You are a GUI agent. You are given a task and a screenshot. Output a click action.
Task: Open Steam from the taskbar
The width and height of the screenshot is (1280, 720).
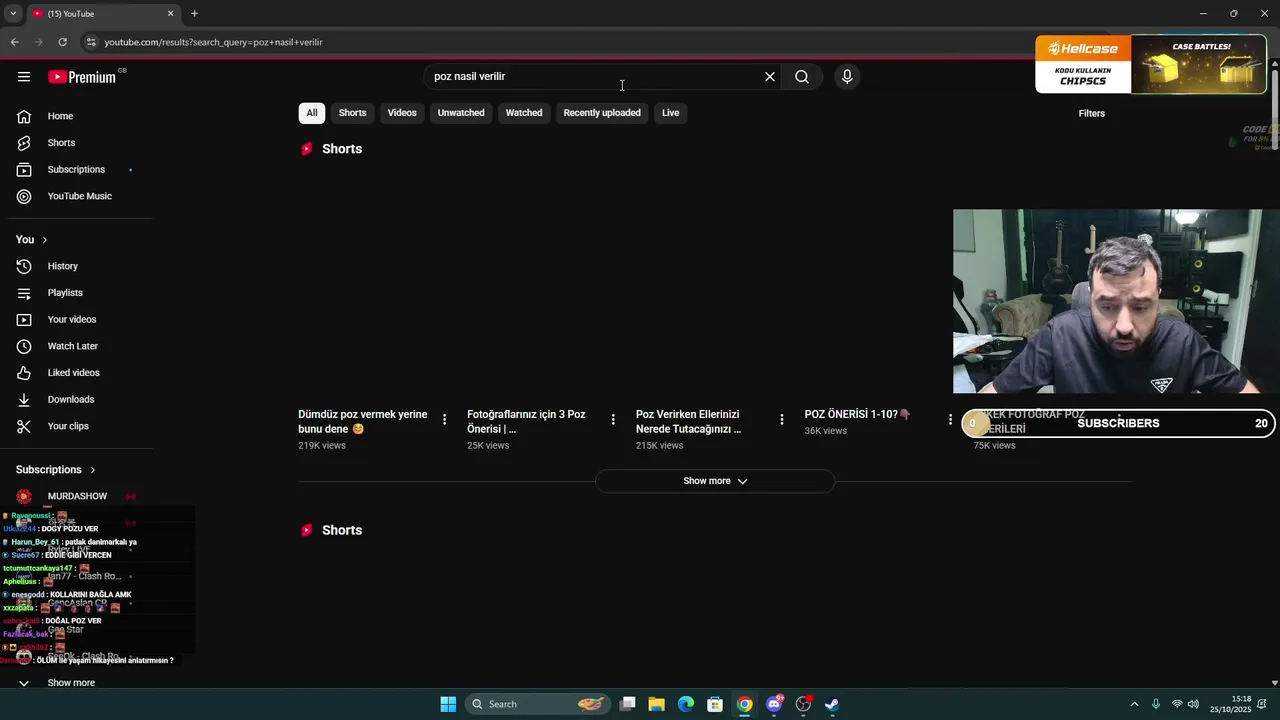[x=832, y=704]
